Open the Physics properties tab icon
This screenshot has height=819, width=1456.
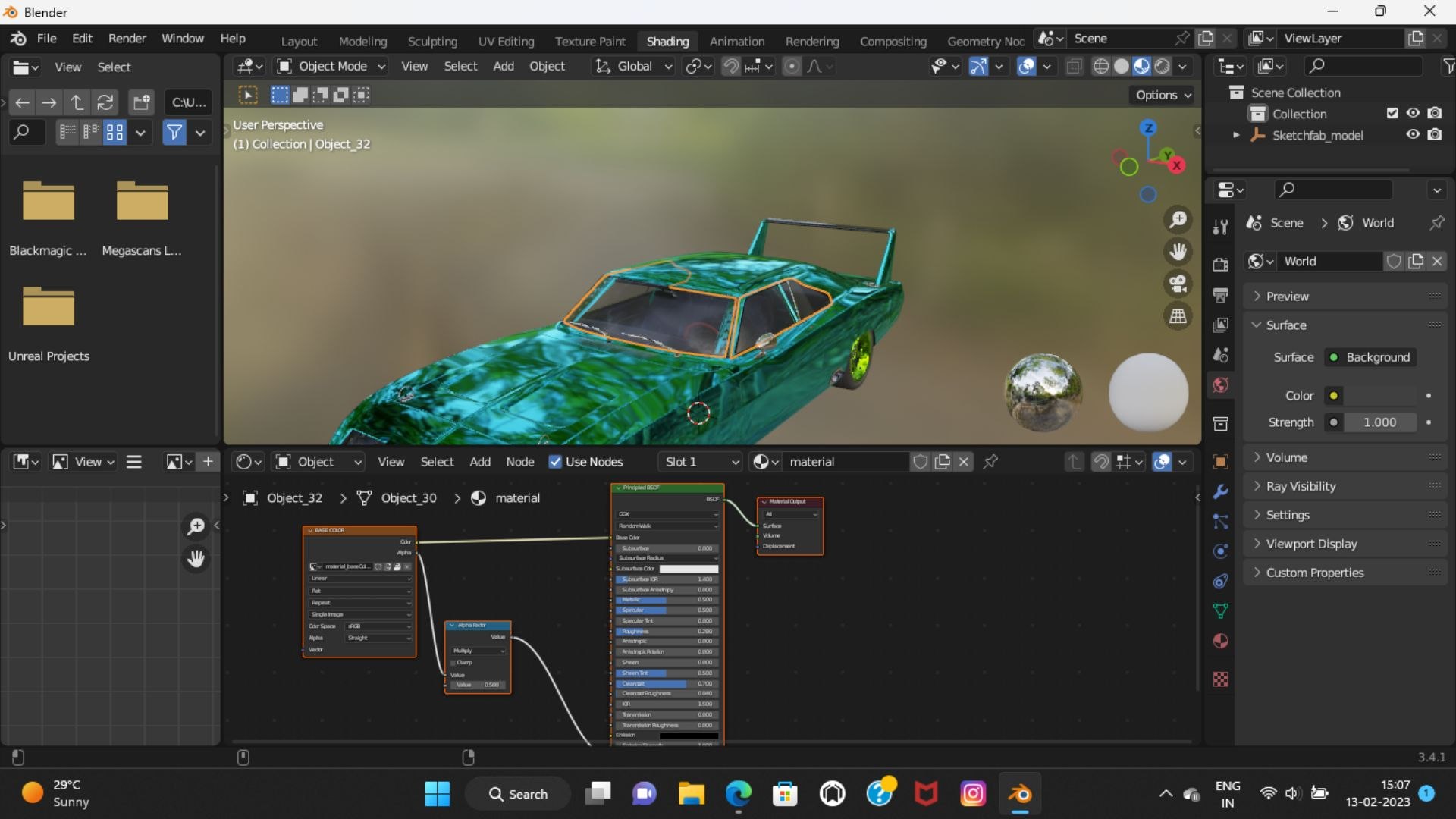coord(1220,551)
